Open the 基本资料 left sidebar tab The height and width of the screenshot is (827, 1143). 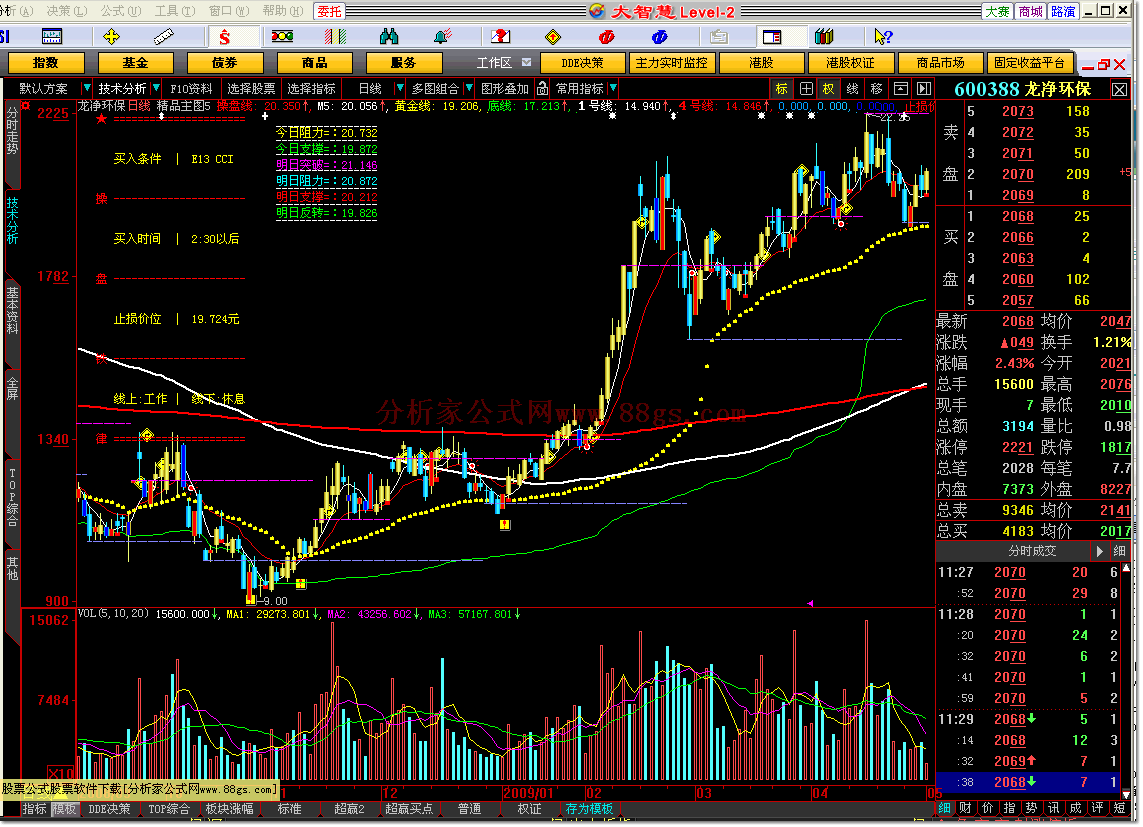click(x=12, y=310)
